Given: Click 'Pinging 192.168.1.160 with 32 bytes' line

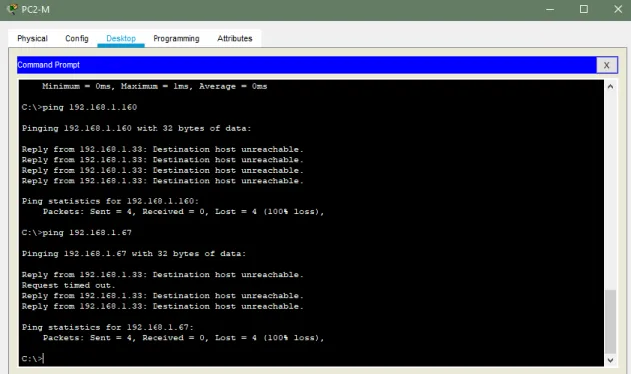Looking at the screenshot, I should pos(136,128).
